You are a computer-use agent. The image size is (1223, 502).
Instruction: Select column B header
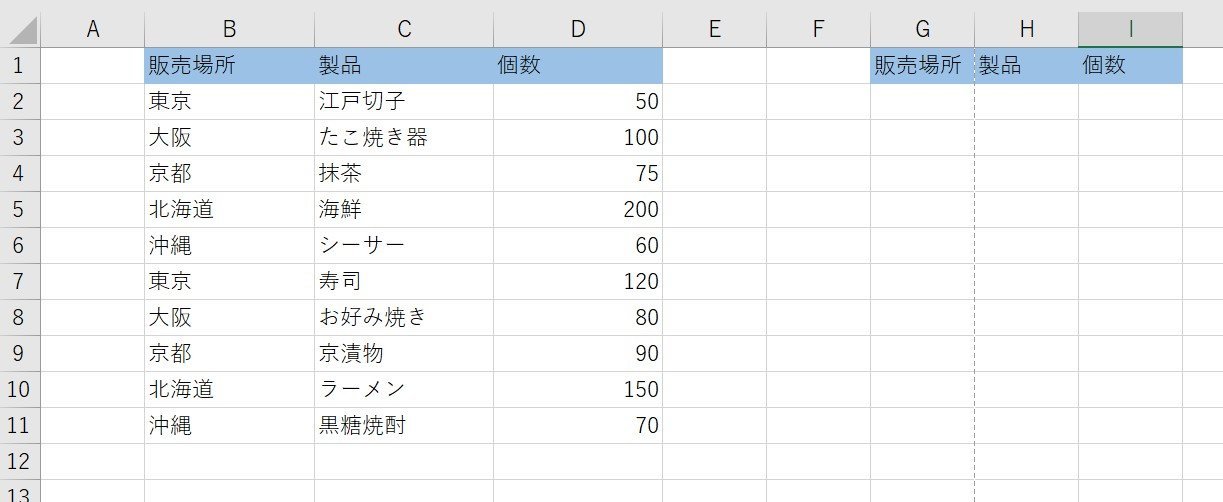click(x=229, y=29)
